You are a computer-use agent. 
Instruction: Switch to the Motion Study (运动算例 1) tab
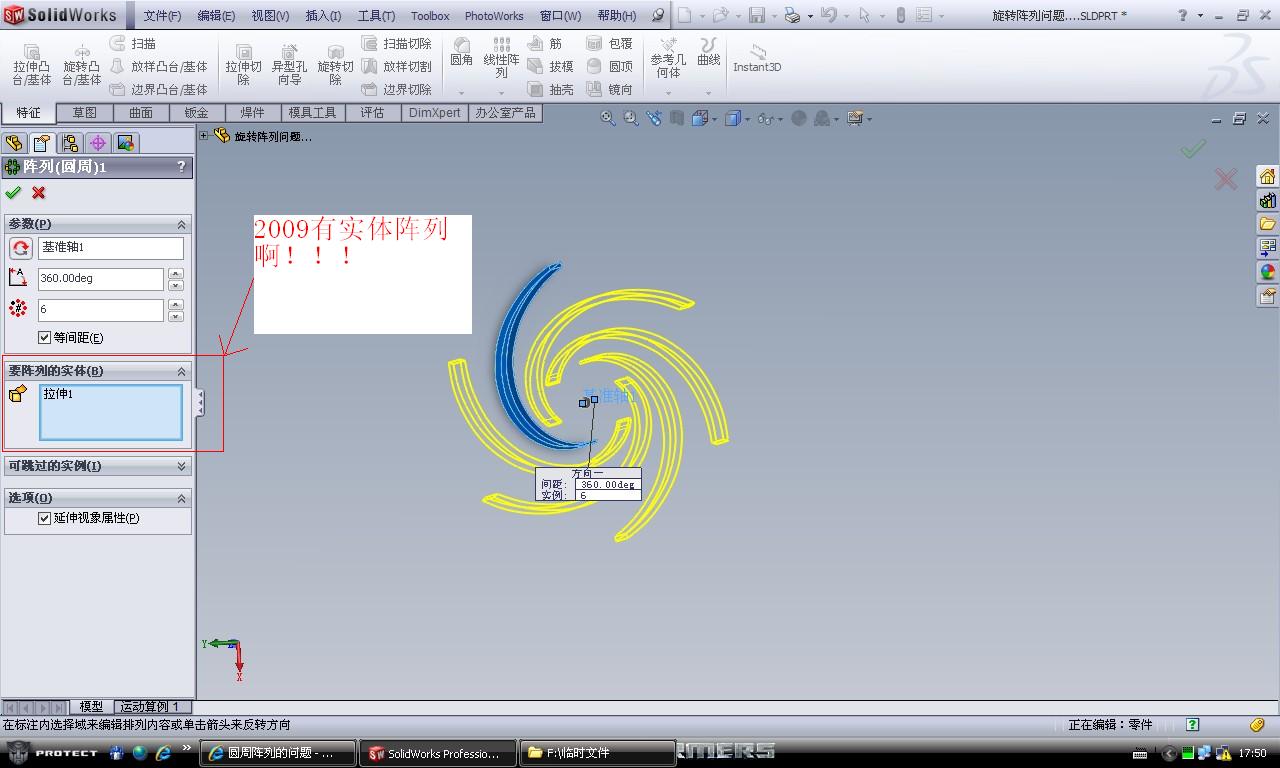click(150, 707)
